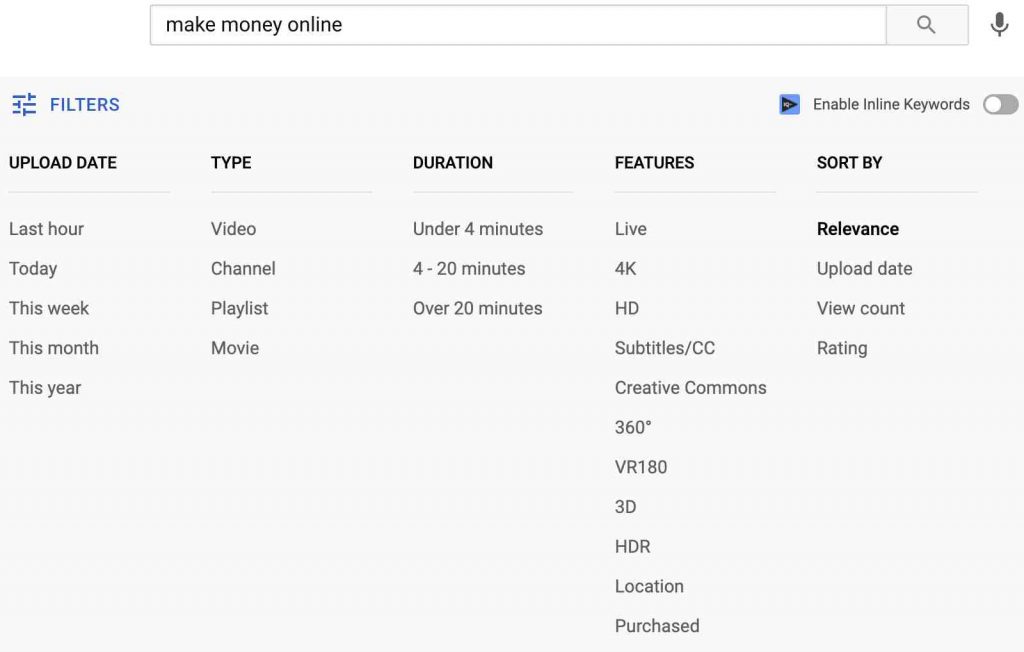Filter uploads by This year
The image size is (1024, 652).
(x=45, y=388)
